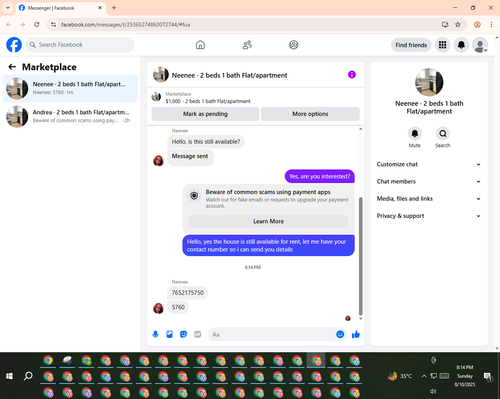Bookmark this page star icon
Viewport: 500px width, 399px height.
click(458, 24)
